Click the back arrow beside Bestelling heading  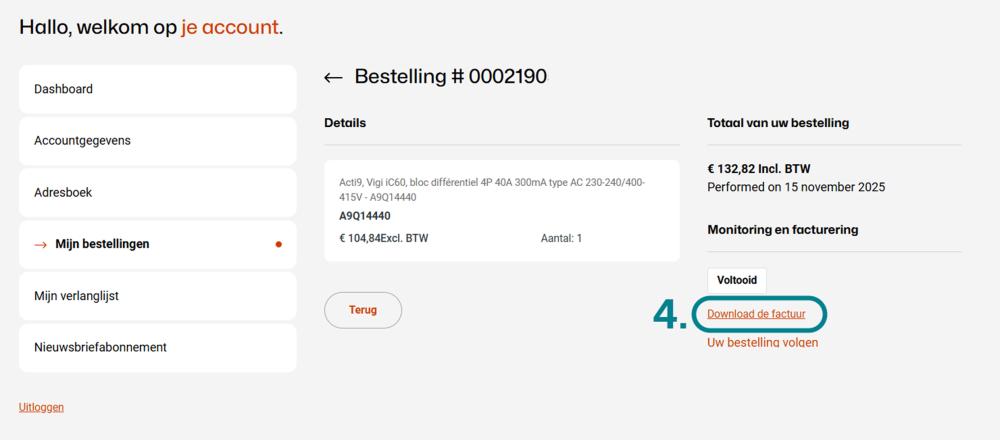click(333, 77)
